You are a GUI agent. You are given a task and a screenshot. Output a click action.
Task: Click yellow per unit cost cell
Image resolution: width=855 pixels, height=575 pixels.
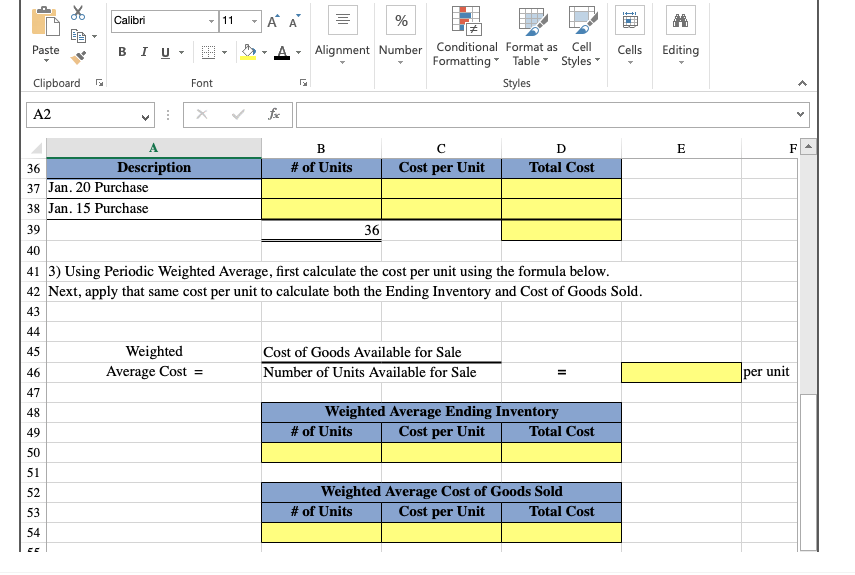click(x=681, y=373)
